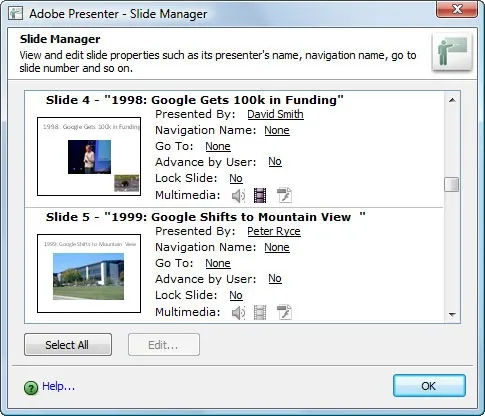This screenshot has height=416, width=485.
Task: Select the Slide 5 thumbnail
Action: 89,273
